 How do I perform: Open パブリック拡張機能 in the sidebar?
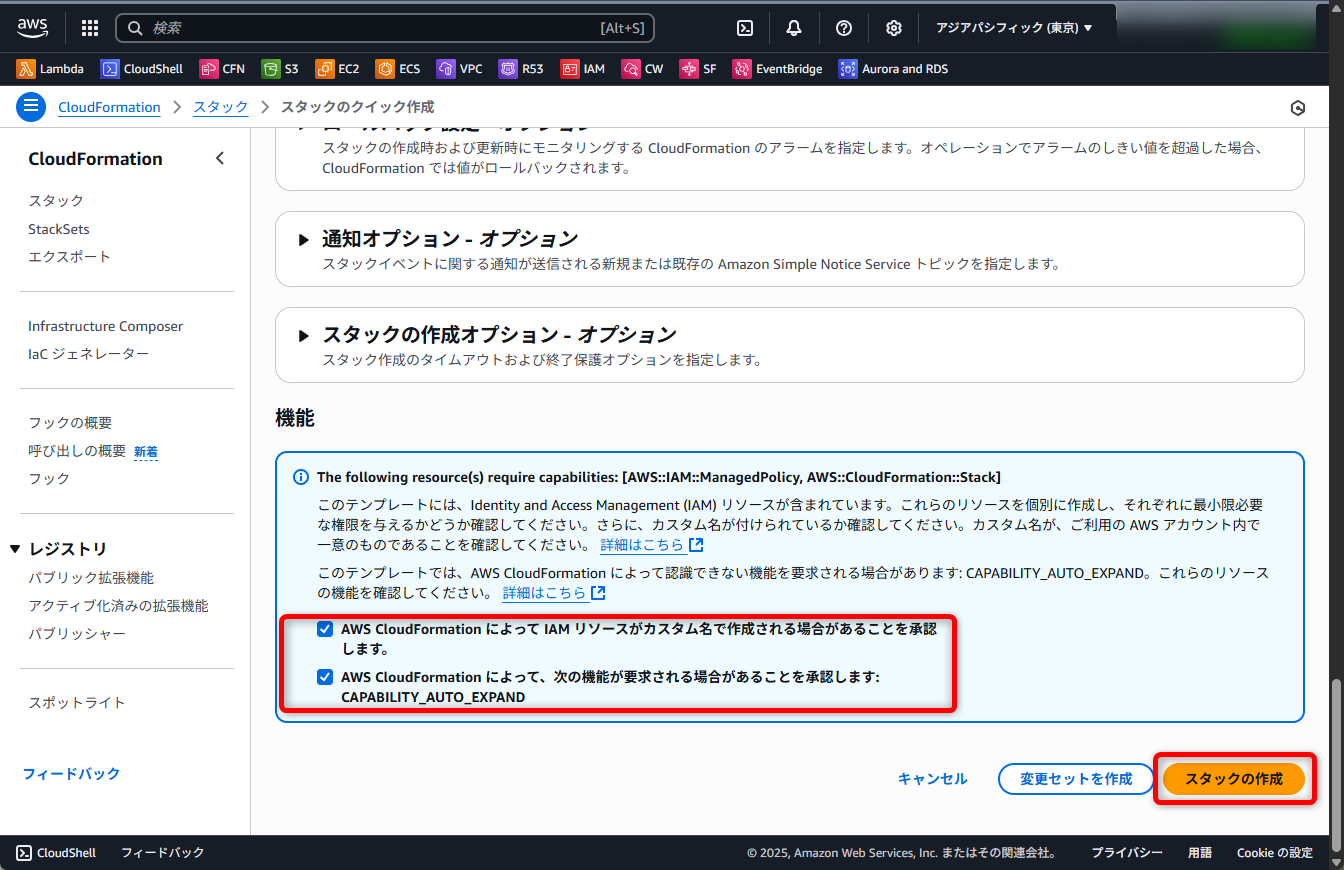tap(91, 578)
